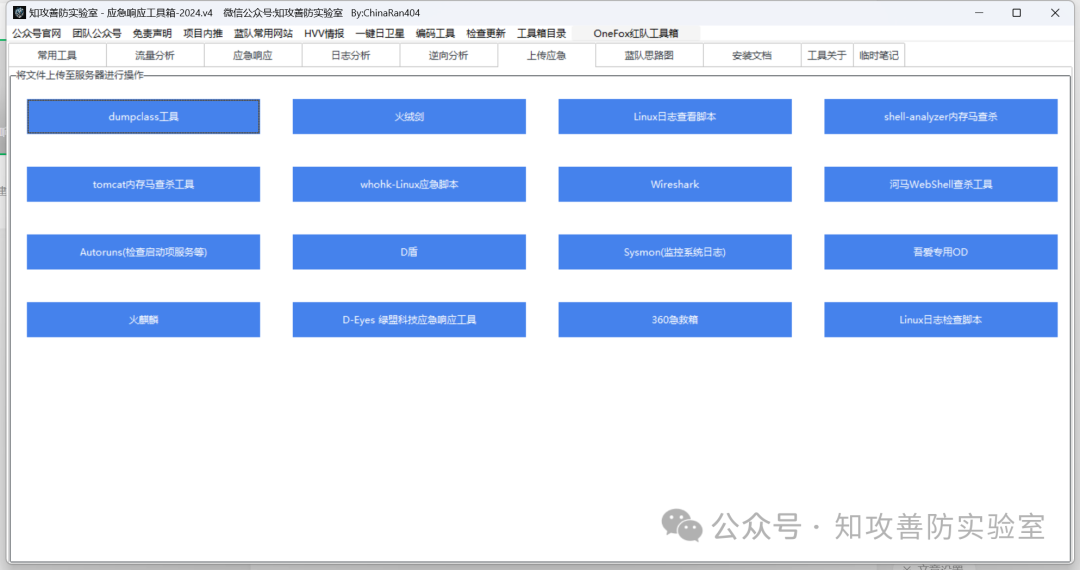Open 蓝队常用网站 menu
This screenshot has height=570, width=1080.
pos(263,33)
